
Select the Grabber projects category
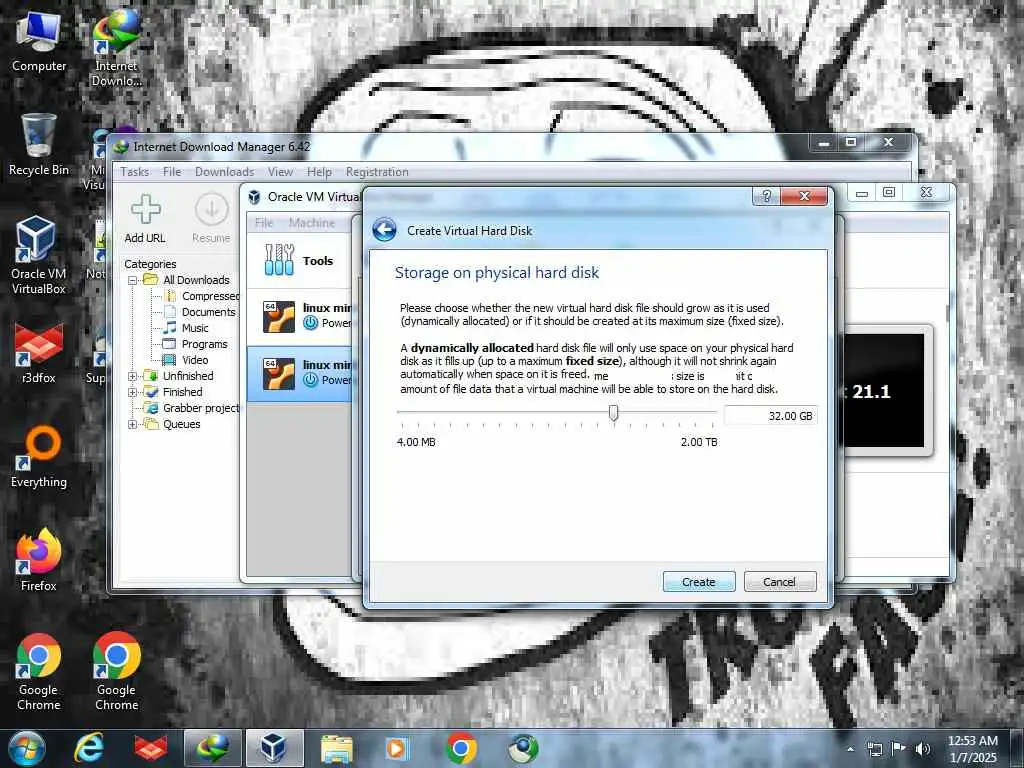[x=201, y=408]
